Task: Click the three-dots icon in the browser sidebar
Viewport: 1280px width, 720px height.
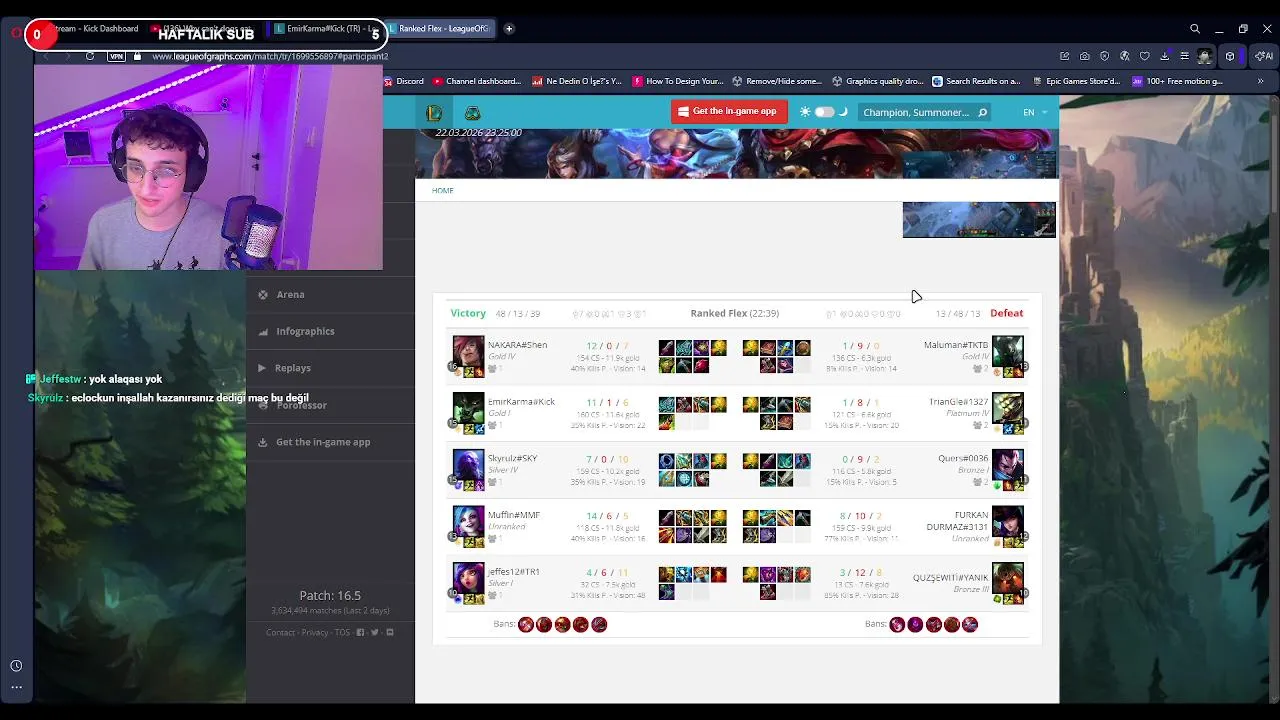Action: pyautogui.click(x=16, y=687)
